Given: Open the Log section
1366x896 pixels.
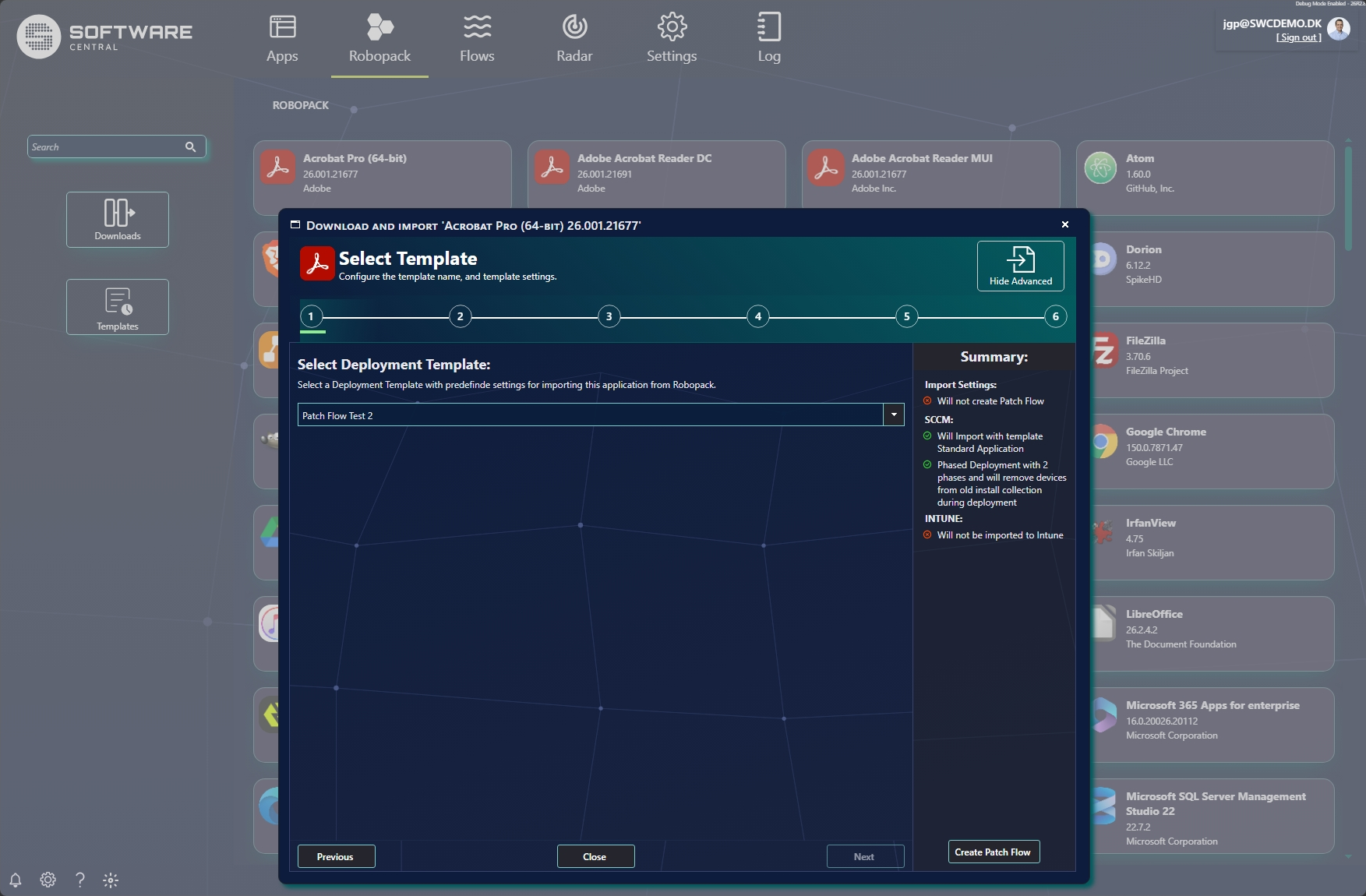Looking at the screenshot, I should click(x=769, y=39).
